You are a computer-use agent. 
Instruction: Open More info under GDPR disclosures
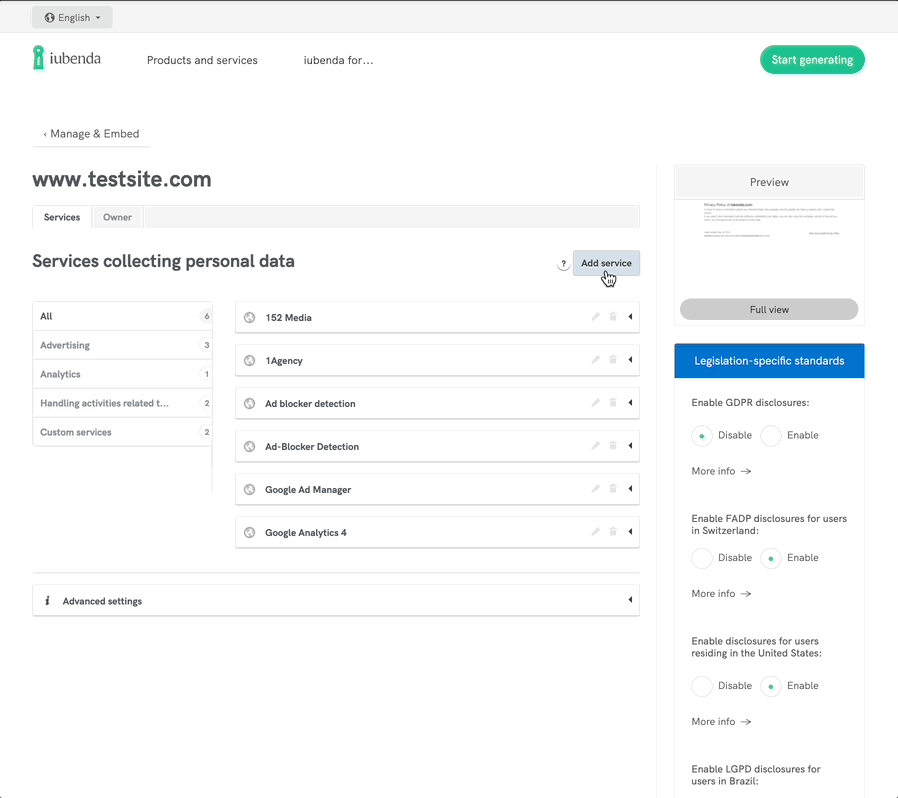click(720, 470)
